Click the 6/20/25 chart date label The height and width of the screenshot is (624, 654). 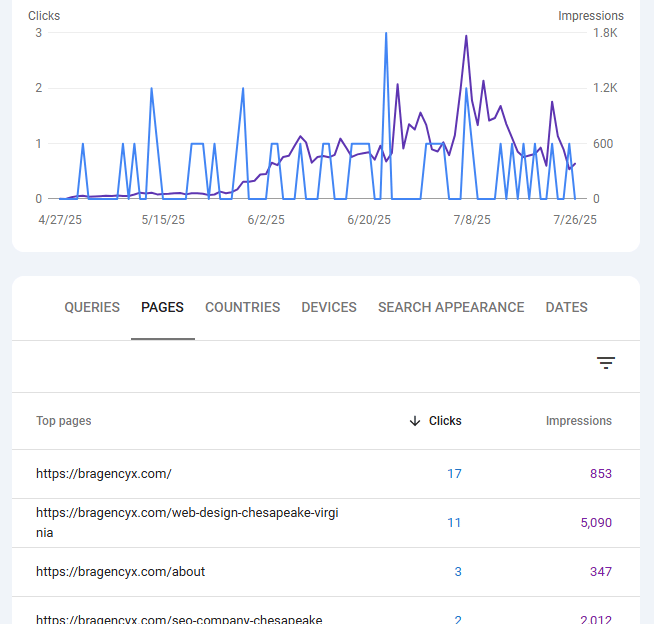pos(369,220)
